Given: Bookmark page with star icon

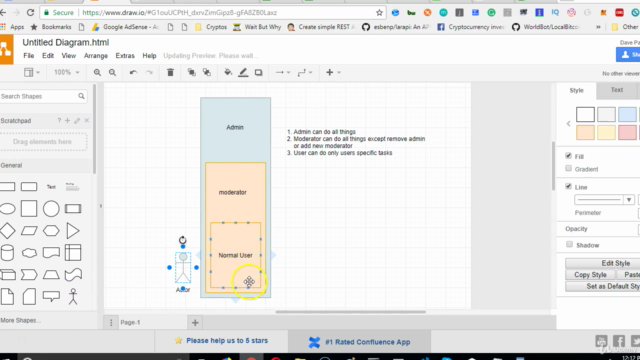Looking at the screenshot, I should (379, 13).
